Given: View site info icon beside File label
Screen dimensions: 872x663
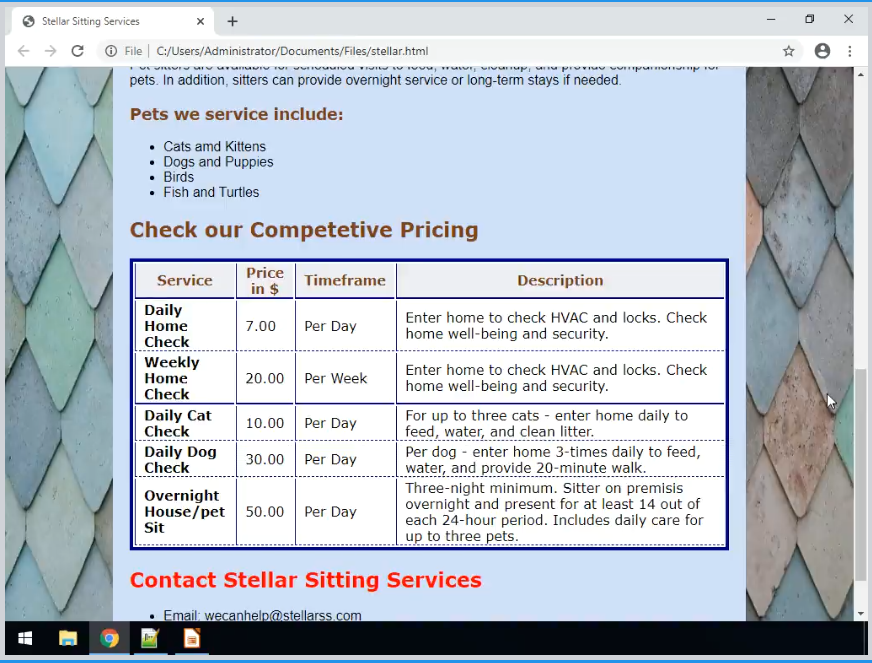Looking at the screenshot, I should [x=111, y=51].
